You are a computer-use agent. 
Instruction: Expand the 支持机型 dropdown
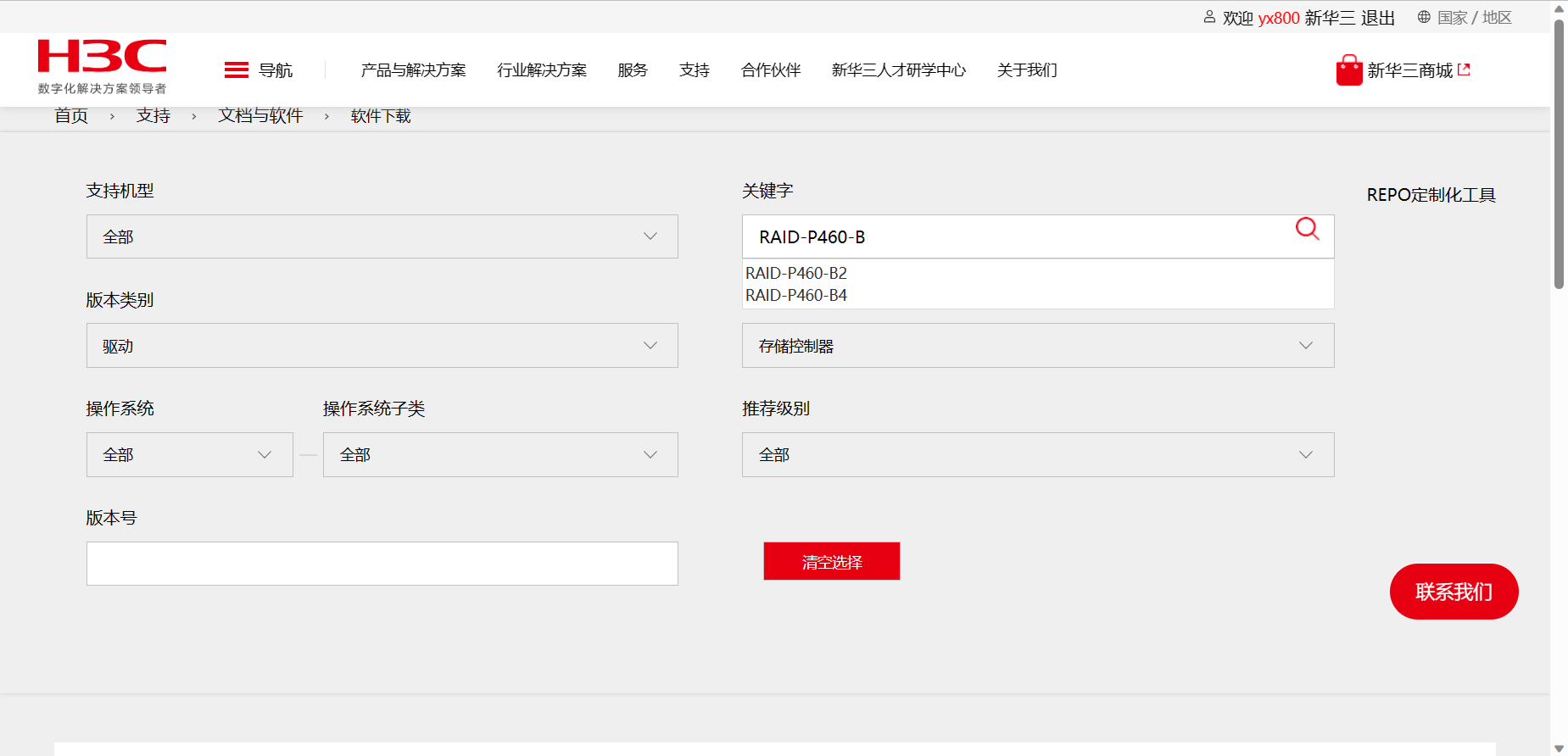(x=382, y=236)
